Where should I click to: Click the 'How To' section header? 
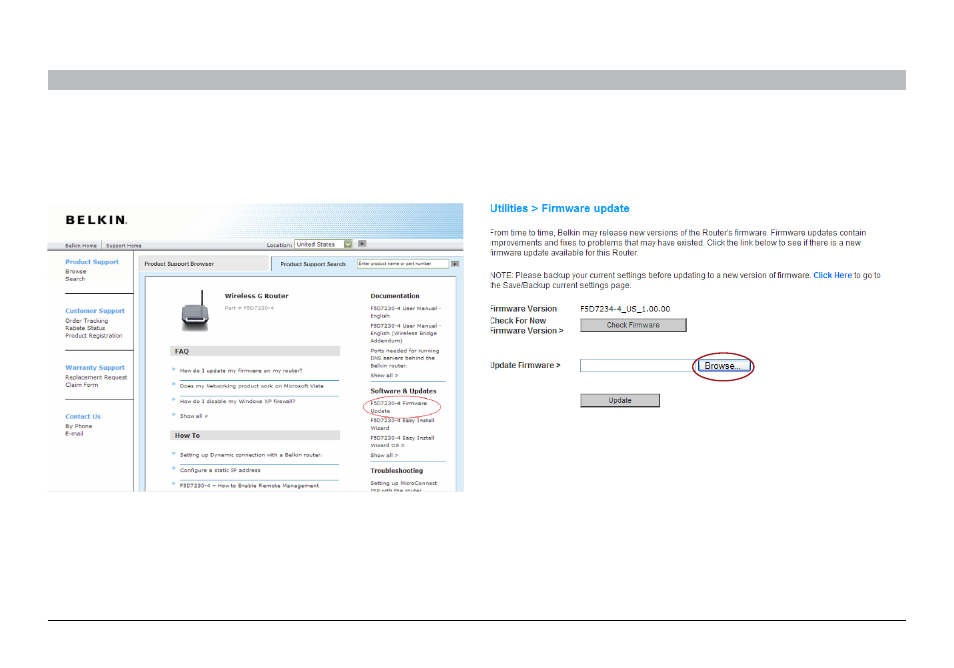(255, 436)
